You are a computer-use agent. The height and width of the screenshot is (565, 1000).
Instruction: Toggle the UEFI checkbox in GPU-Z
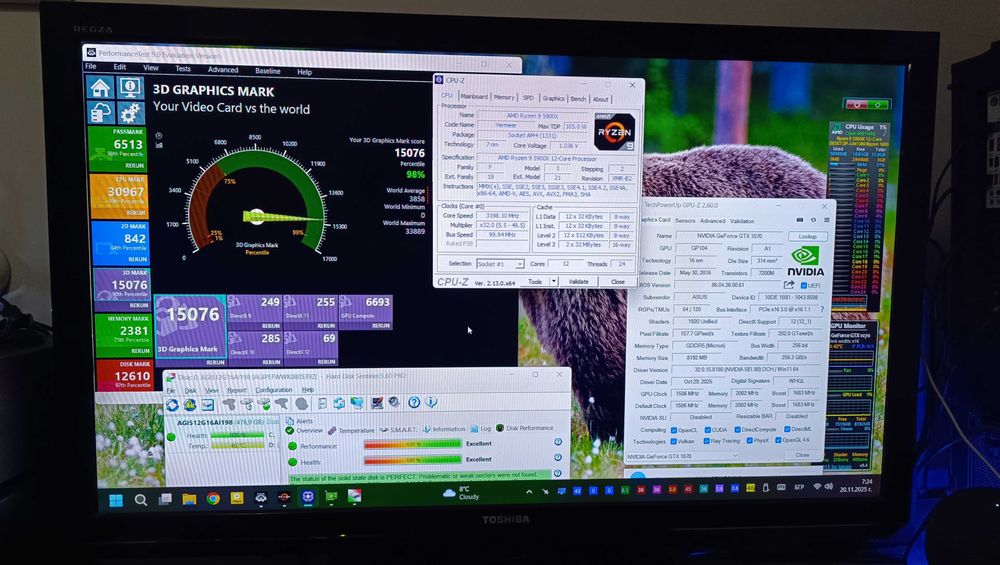pyautogui.click(x=804, y=285)
